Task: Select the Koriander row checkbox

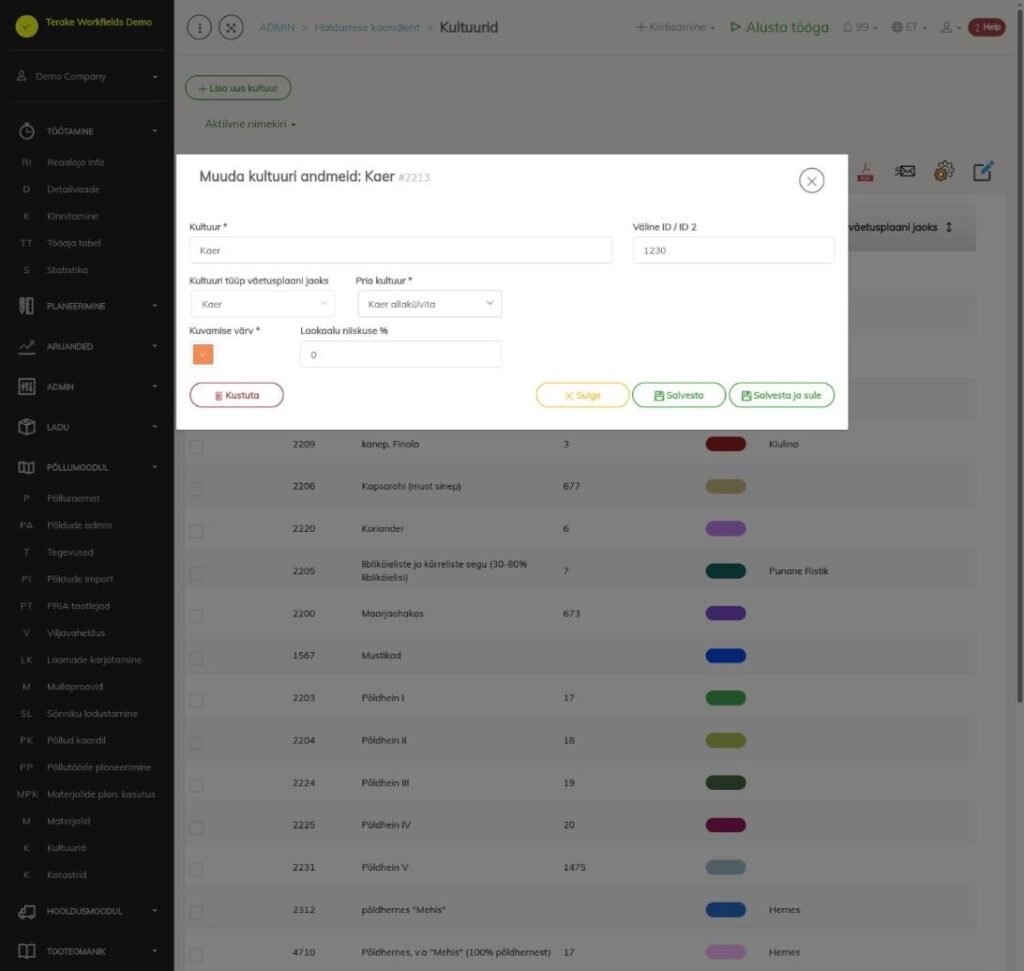Action: point(197,530)
